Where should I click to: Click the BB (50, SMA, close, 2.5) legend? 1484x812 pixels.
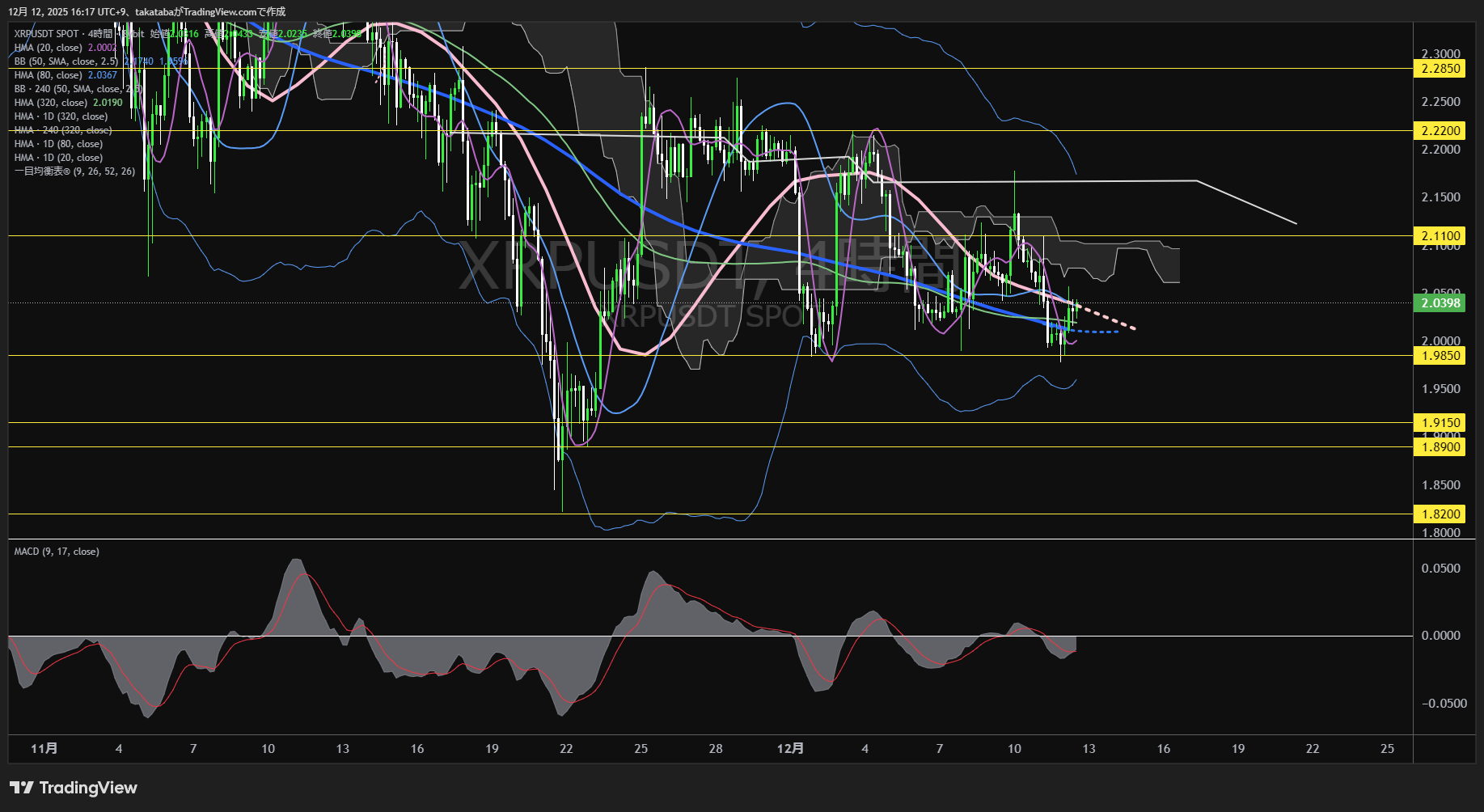pos(66,61)
